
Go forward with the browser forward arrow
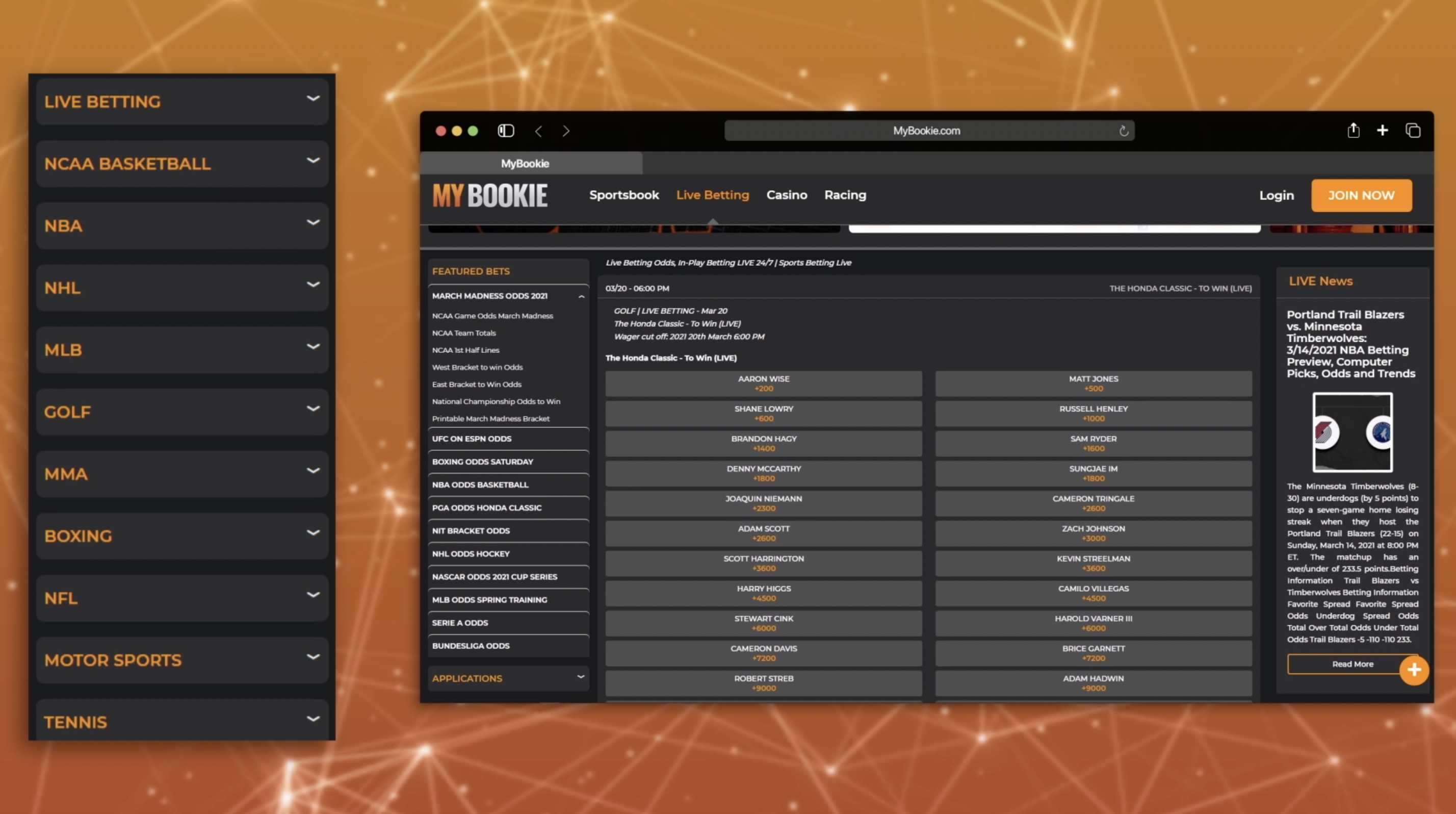point(566,131)
